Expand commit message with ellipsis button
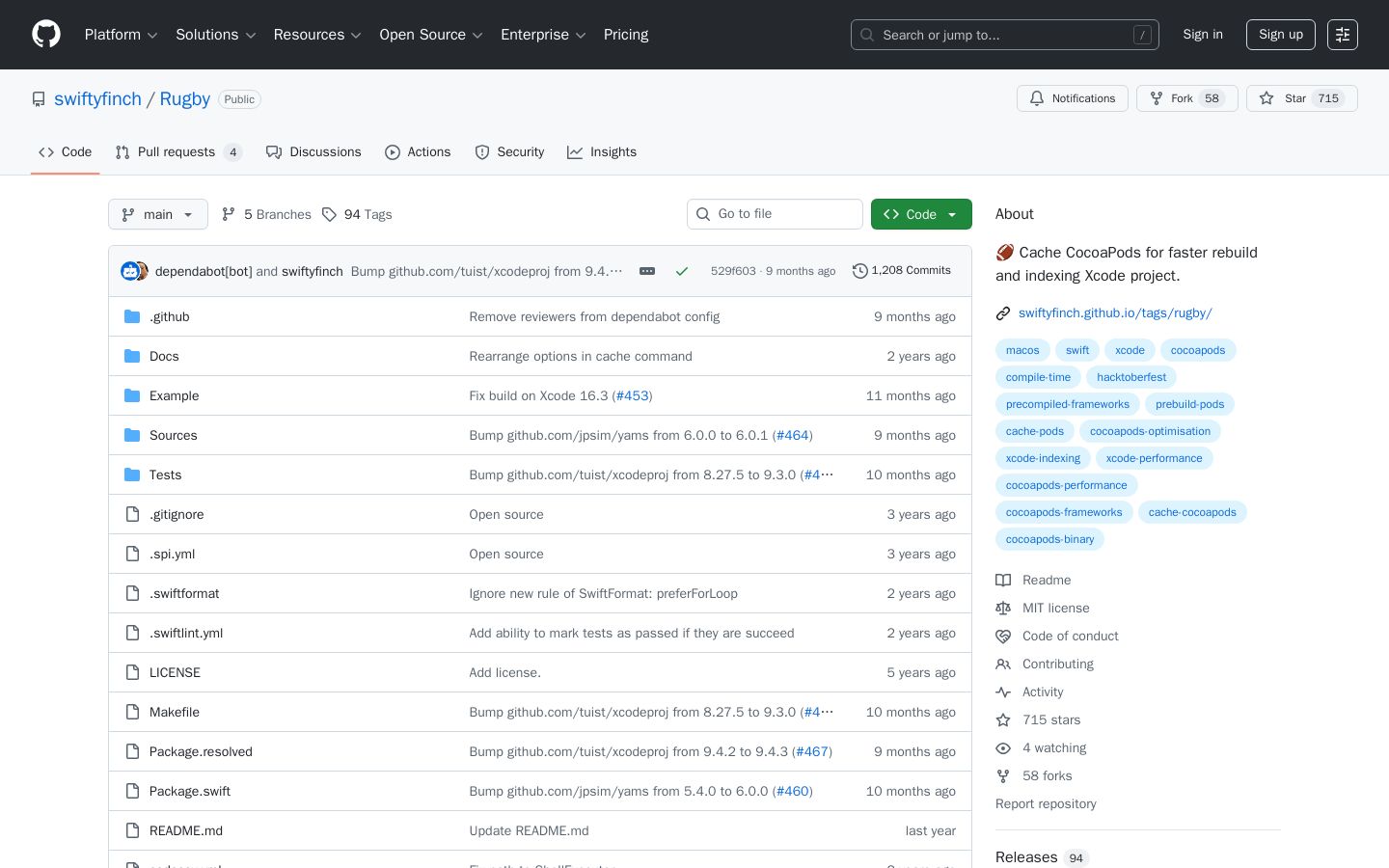Viewport: 1389px width, 868px height. [647, 271]
